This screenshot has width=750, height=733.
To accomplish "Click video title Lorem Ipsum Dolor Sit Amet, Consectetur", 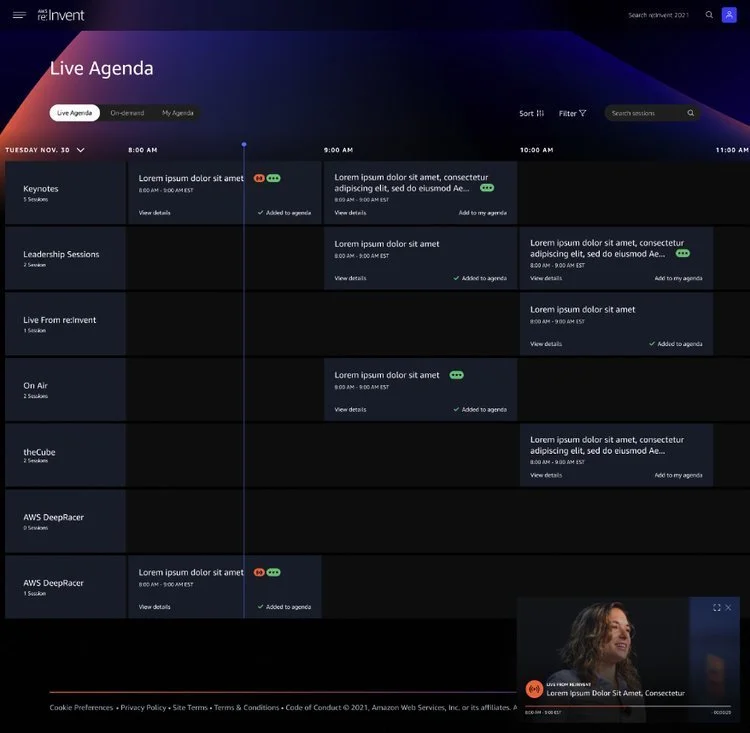I will point(616,693).
